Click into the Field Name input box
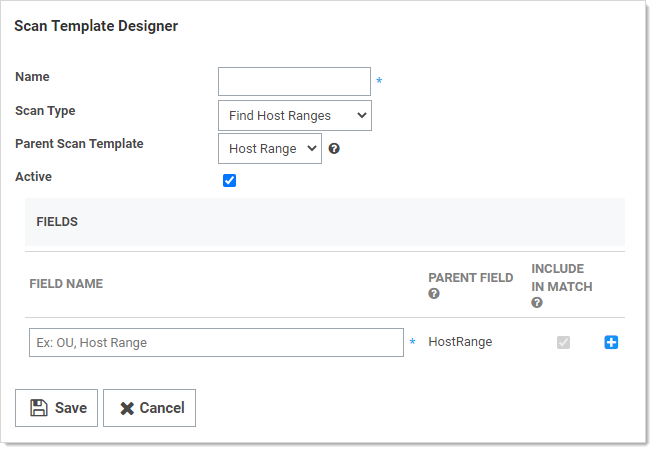 tap(216, 342)
